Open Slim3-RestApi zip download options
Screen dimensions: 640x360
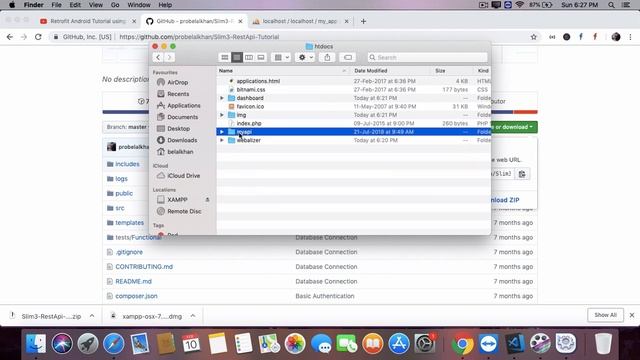coord(92,316)
